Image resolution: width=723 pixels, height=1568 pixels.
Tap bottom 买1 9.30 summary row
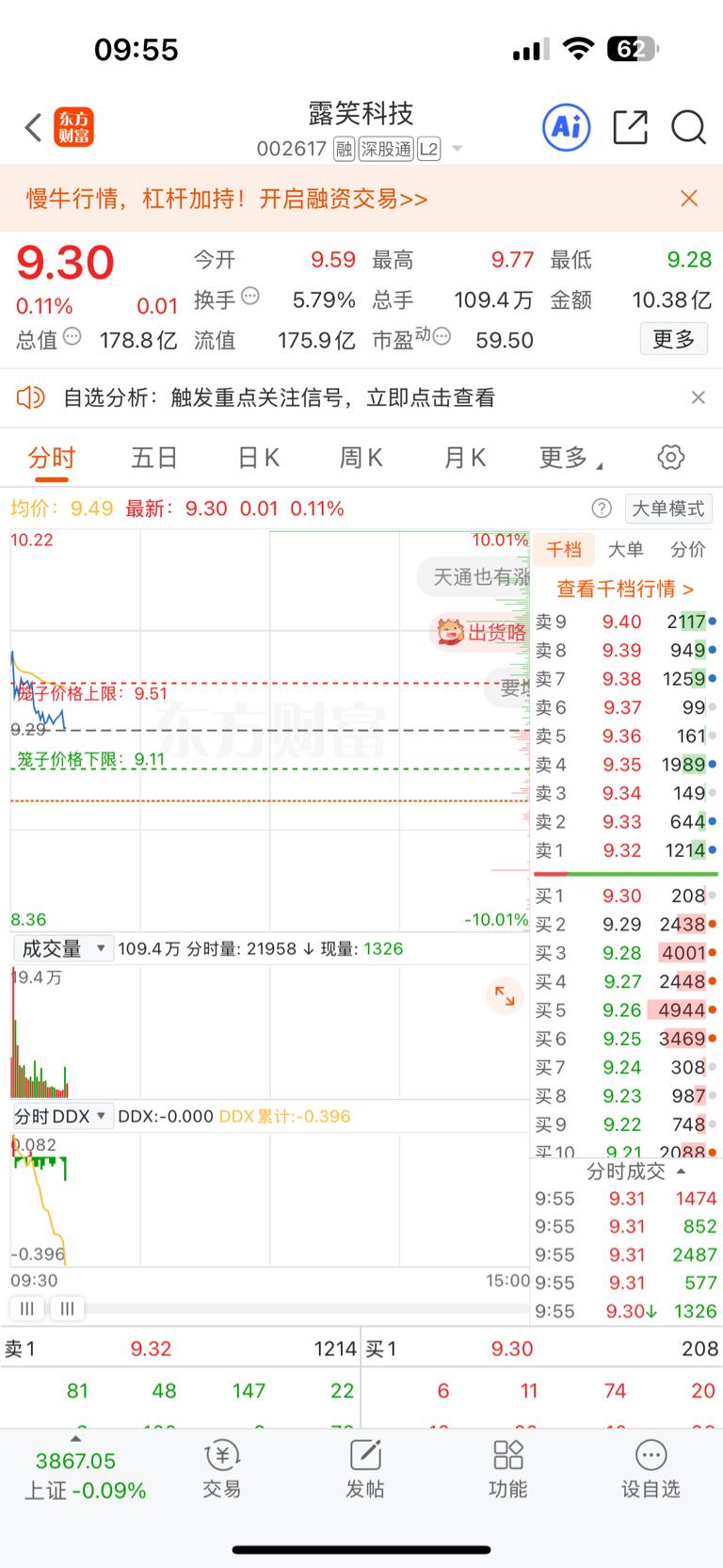pos(542,1349)
